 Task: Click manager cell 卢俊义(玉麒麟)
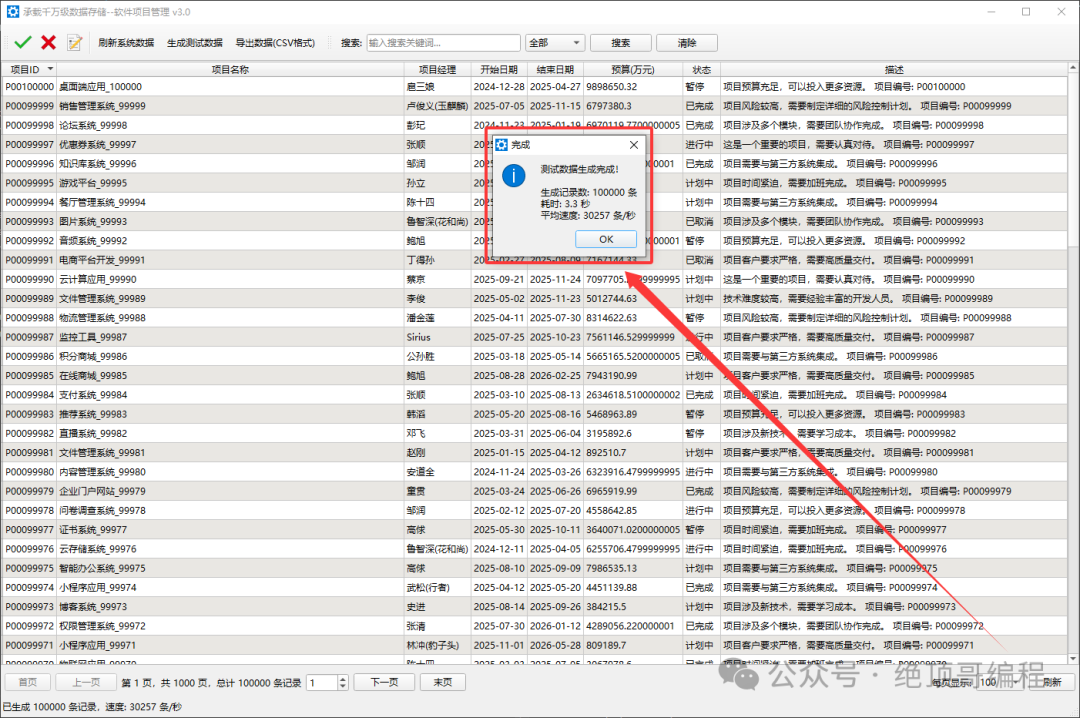tap(437, 106)
